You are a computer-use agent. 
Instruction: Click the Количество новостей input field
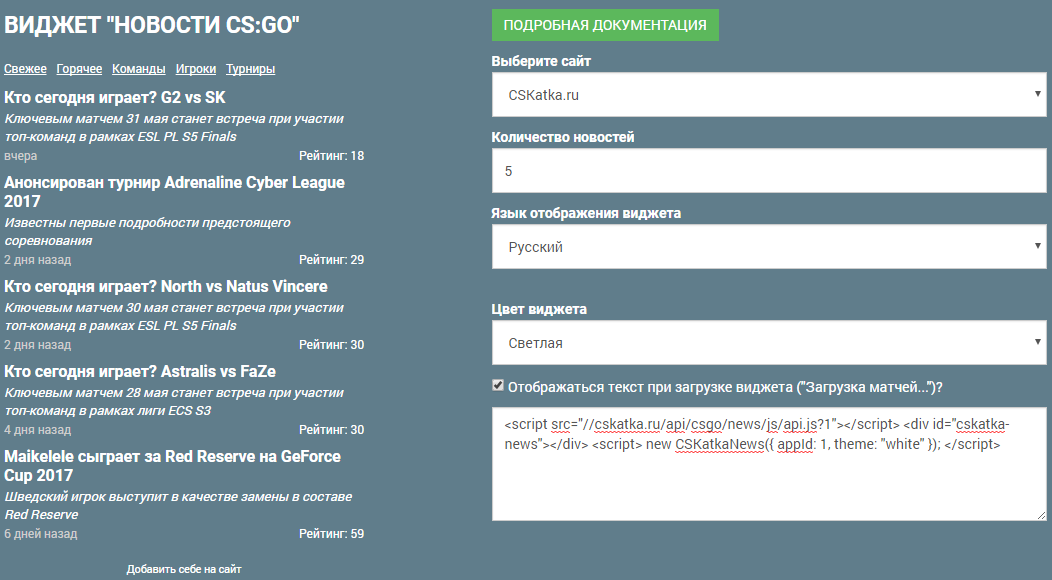click(x=769, y=171)
